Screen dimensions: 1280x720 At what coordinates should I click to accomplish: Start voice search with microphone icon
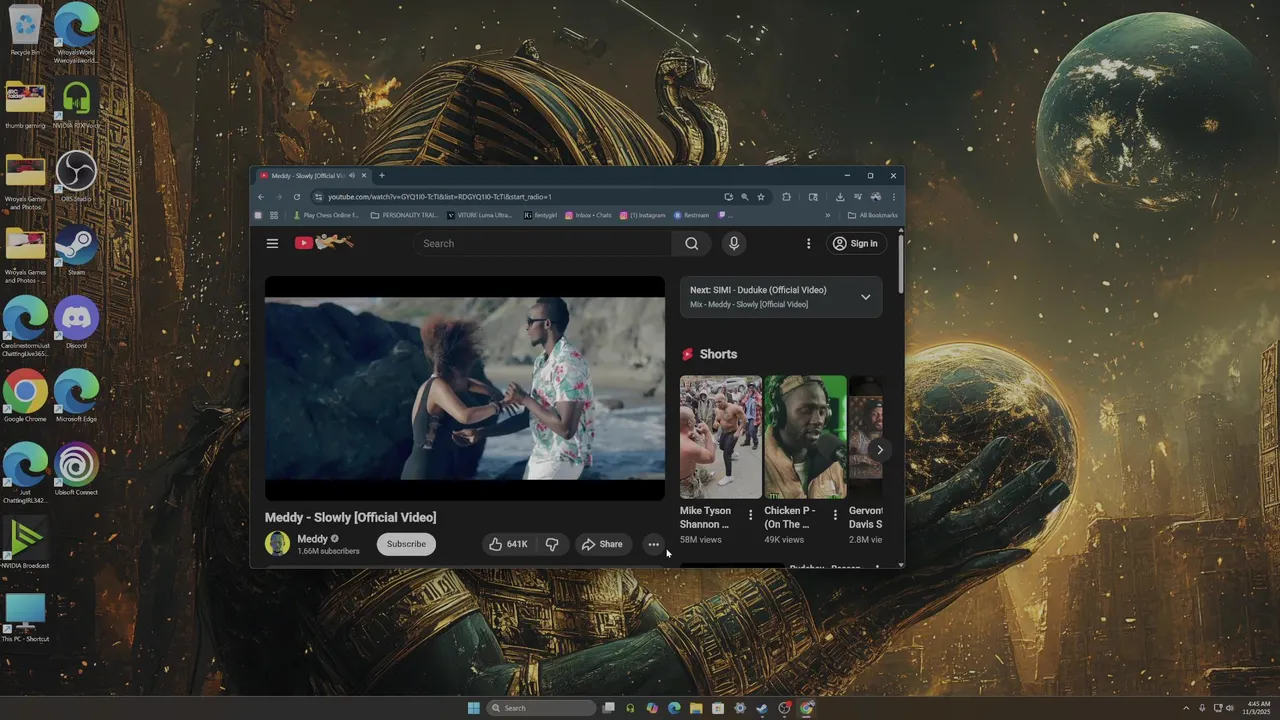[734, 243]
